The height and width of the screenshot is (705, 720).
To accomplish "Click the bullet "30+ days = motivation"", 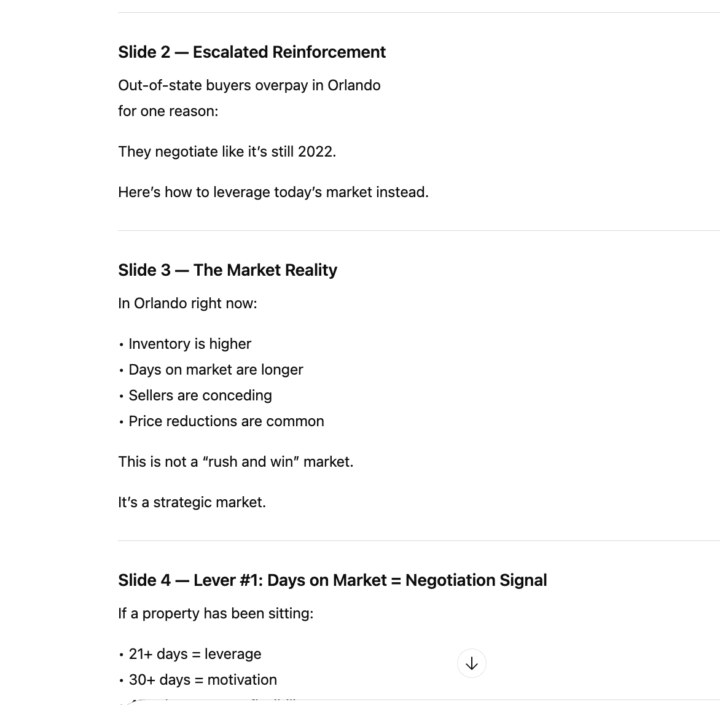I will coord(202,680).
